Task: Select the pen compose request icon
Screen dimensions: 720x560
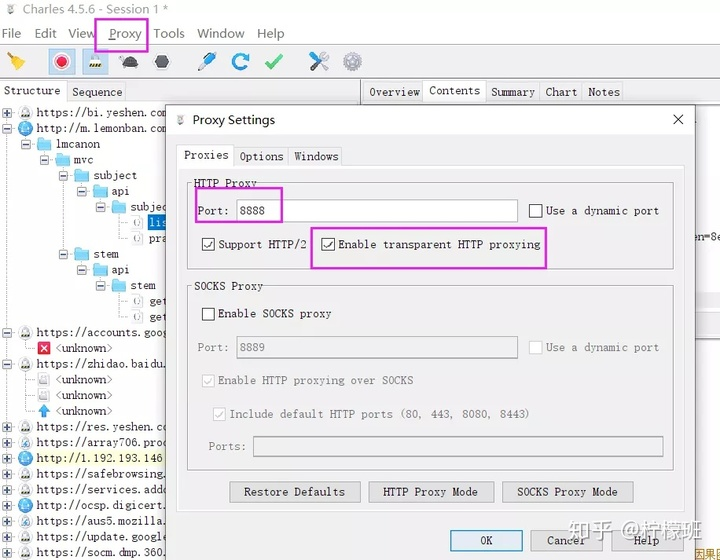Action: pyautogui.click(x=207, y=61)
